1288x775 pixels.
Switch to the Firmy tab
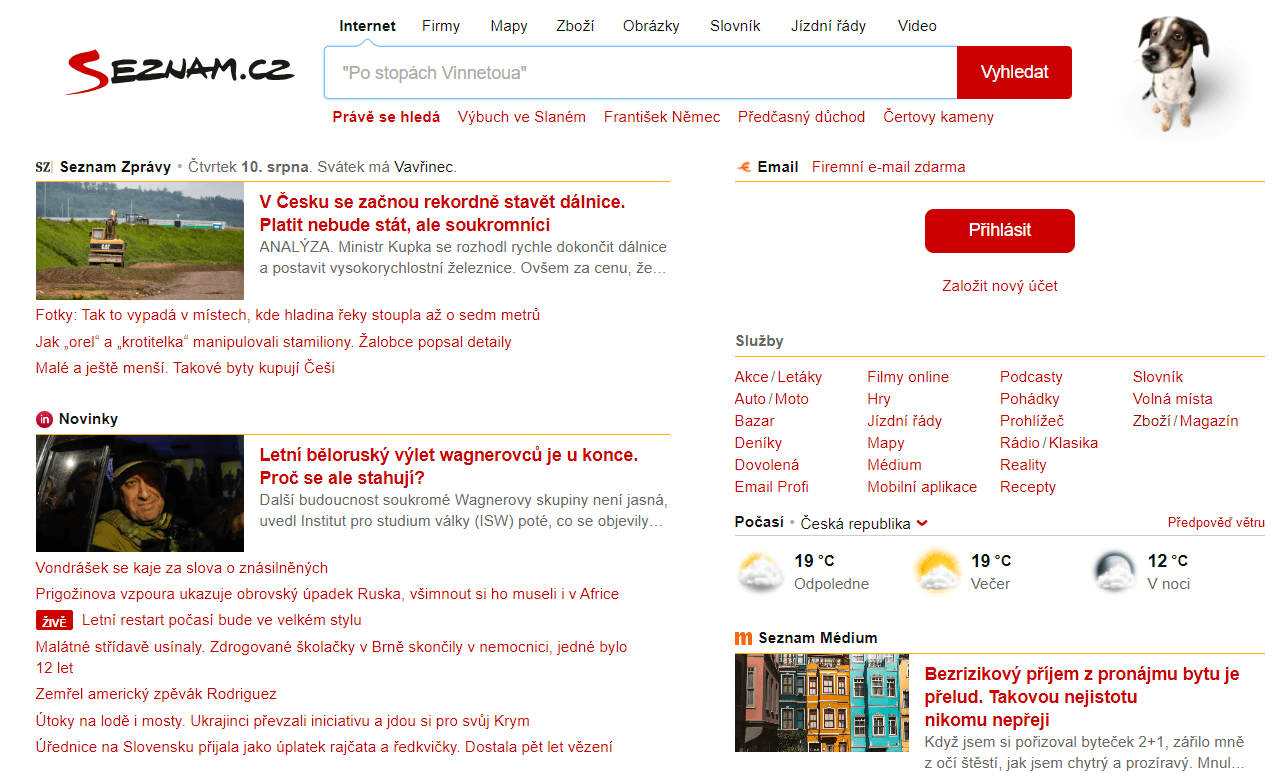click(441, 26)
